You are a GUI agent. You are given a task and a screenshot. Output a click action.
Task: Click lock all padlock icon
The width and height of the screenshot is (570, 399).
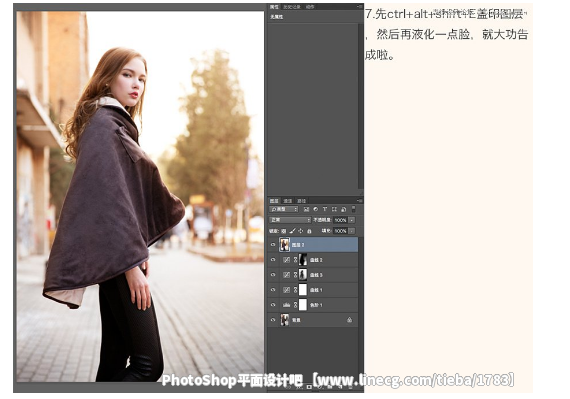[309, 231]
